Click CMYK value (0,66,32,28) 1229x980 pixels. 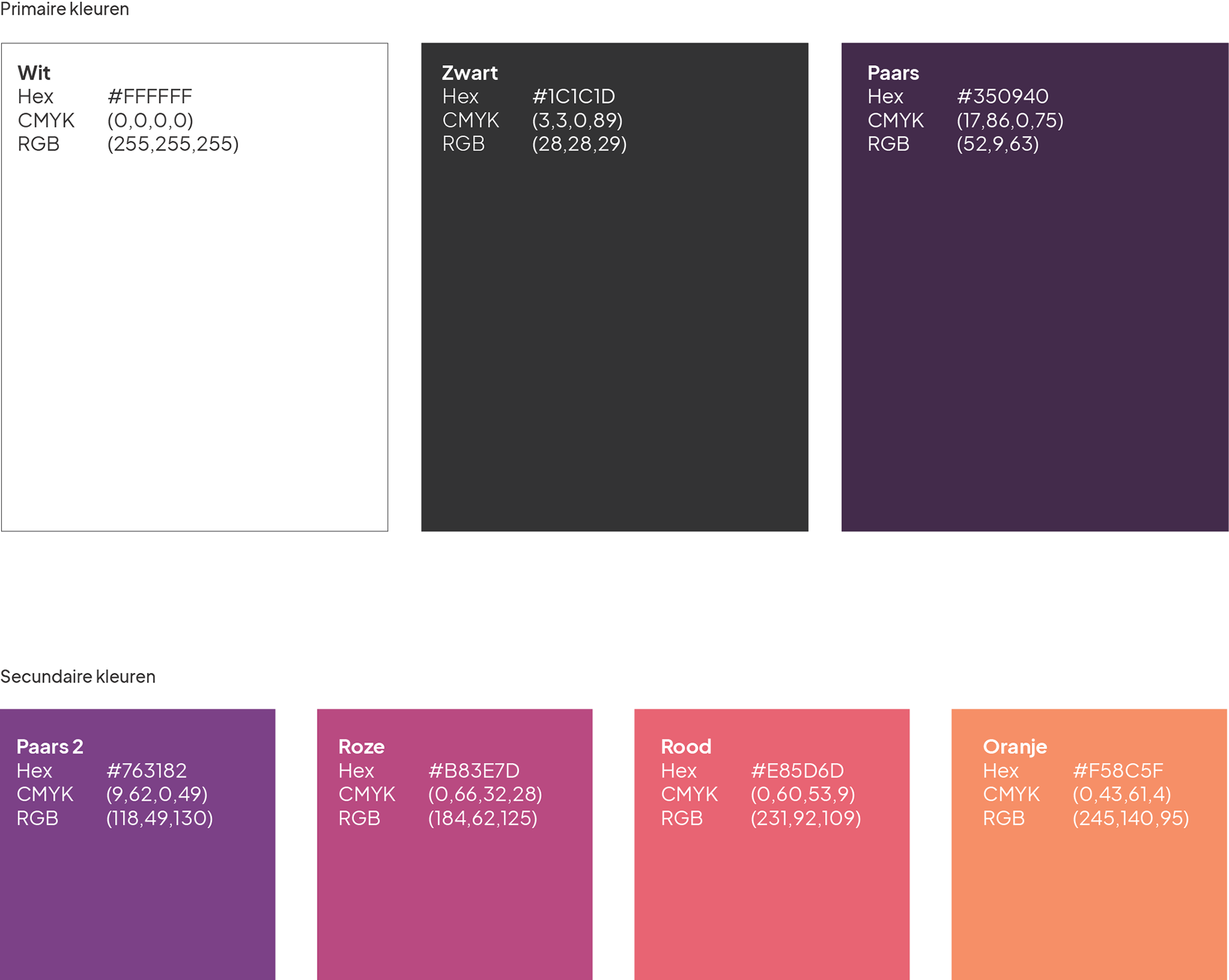point(485,794)
